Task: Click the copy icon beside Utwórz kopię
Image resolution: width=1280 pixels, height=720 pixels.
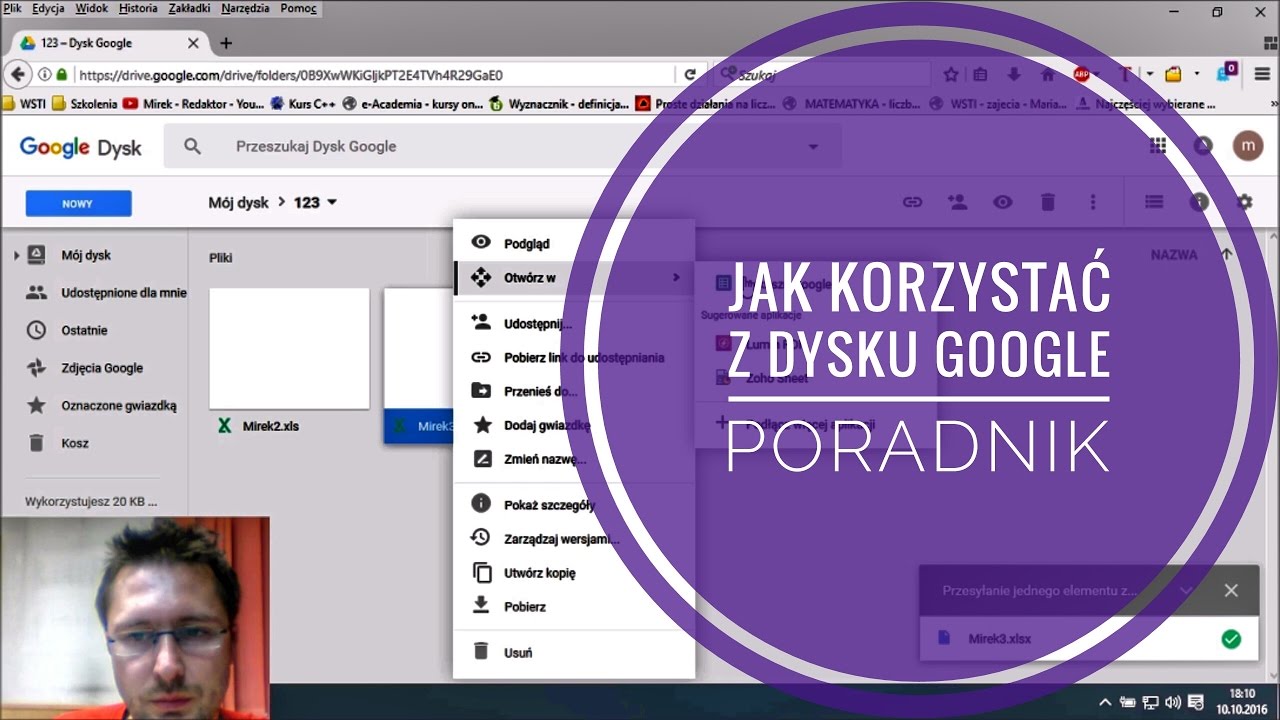Action: [x=482, y=573]
